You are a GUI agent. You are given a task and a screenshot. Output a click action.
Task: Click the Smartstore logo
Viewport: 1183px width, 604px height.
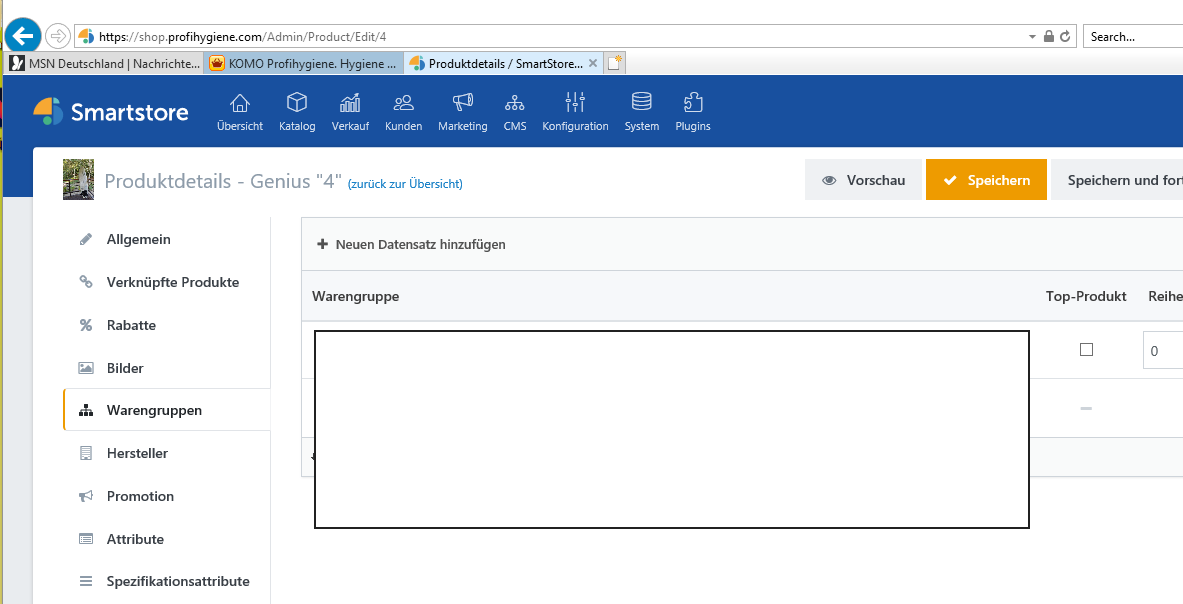(111, 112)
